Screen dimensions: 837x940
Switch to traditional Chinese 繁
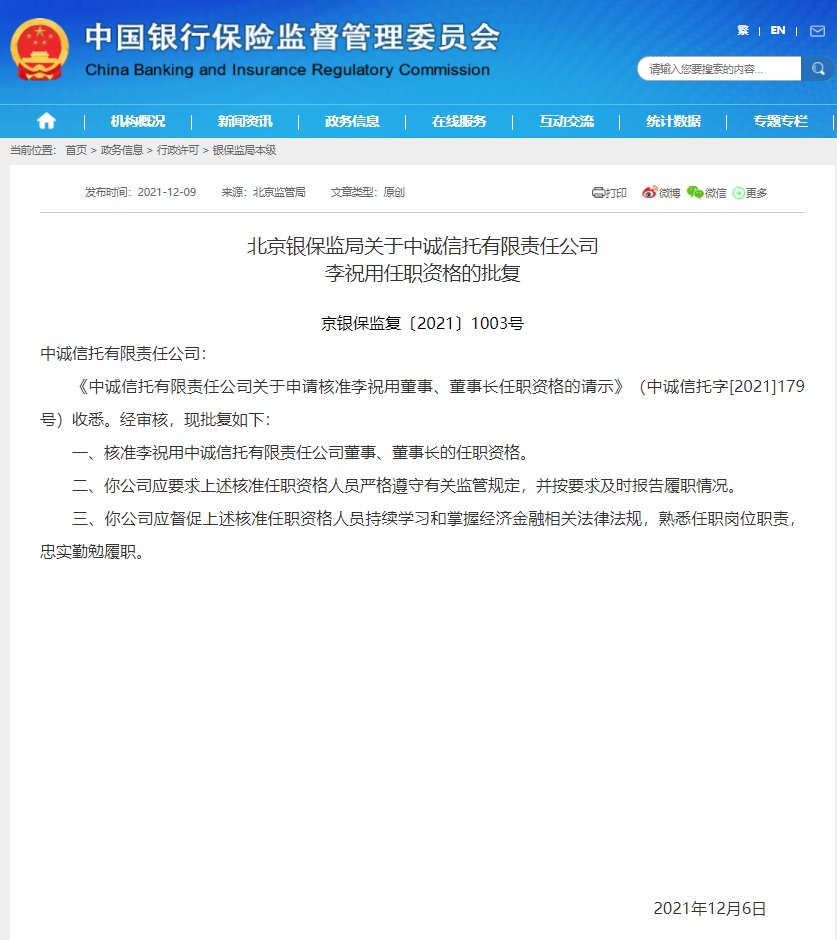[743, 31]
